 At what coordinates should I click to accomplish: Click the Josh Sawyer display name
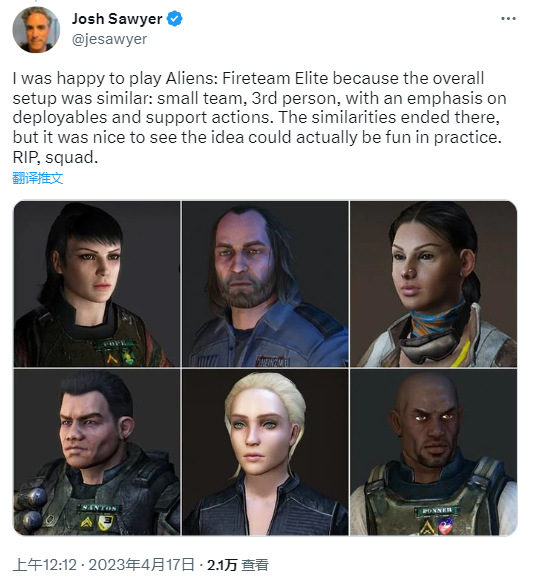pyautogui.click(x=117, y=19)
